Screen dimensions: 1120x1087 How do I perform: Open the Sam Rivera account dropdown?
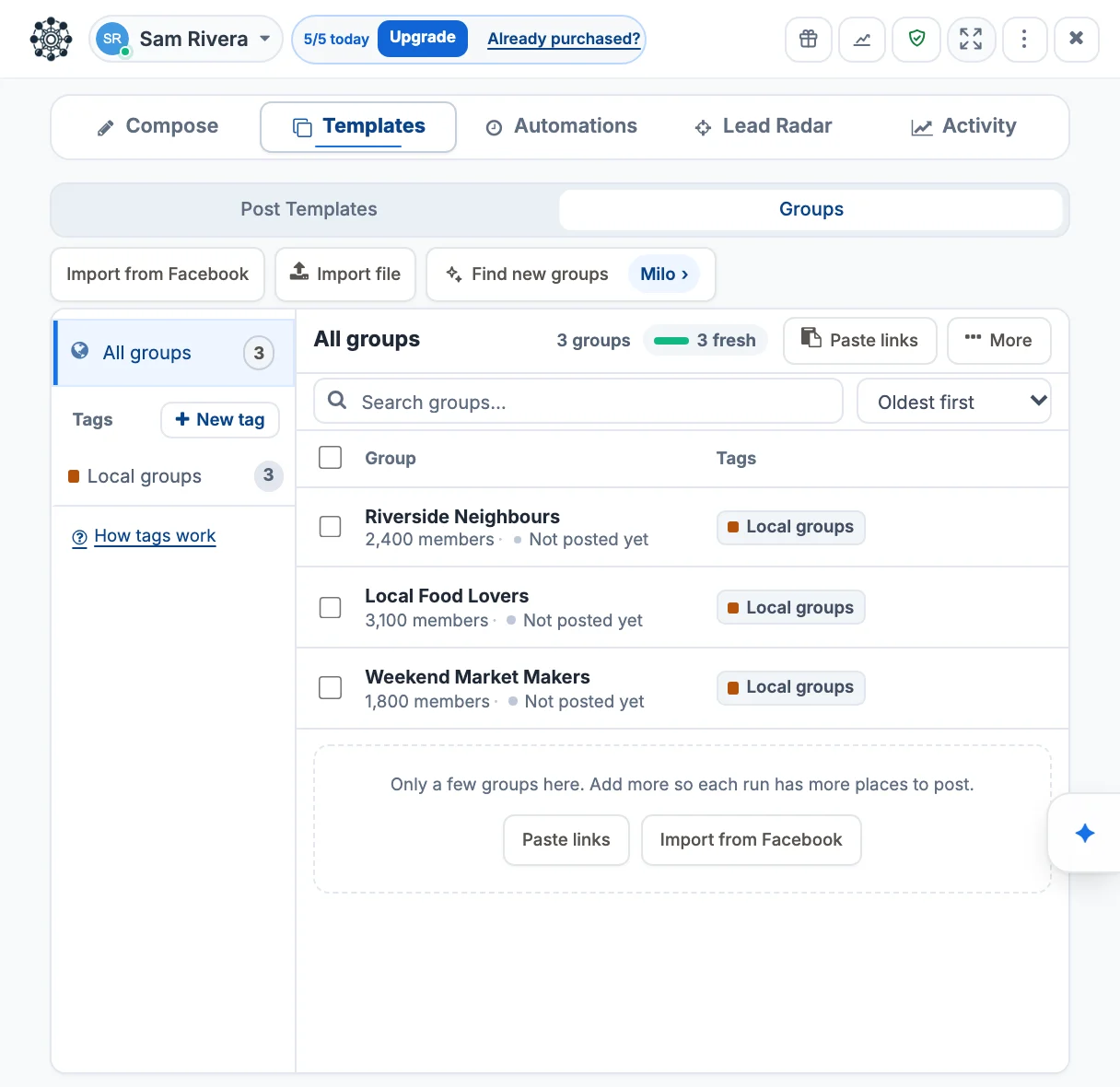(x=186, y=39)
